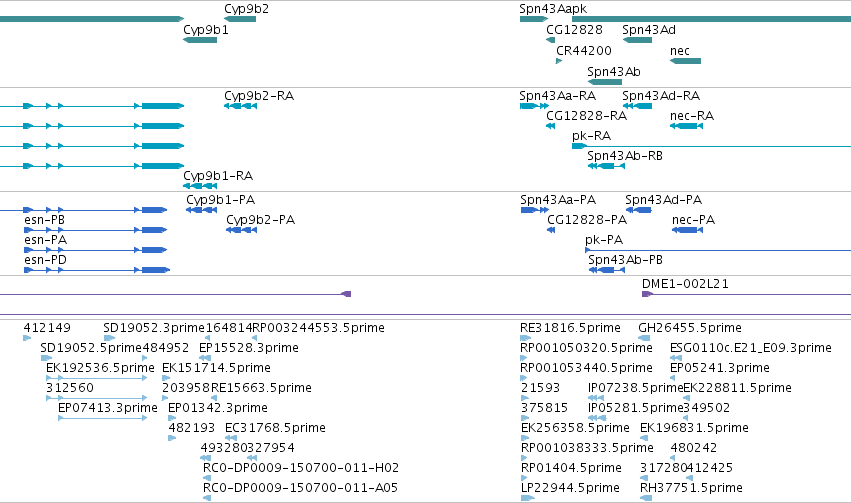Open the Cyp9b1-RA transcript
The width and height of the screenshot is (851, 503).
pos(200,186)
